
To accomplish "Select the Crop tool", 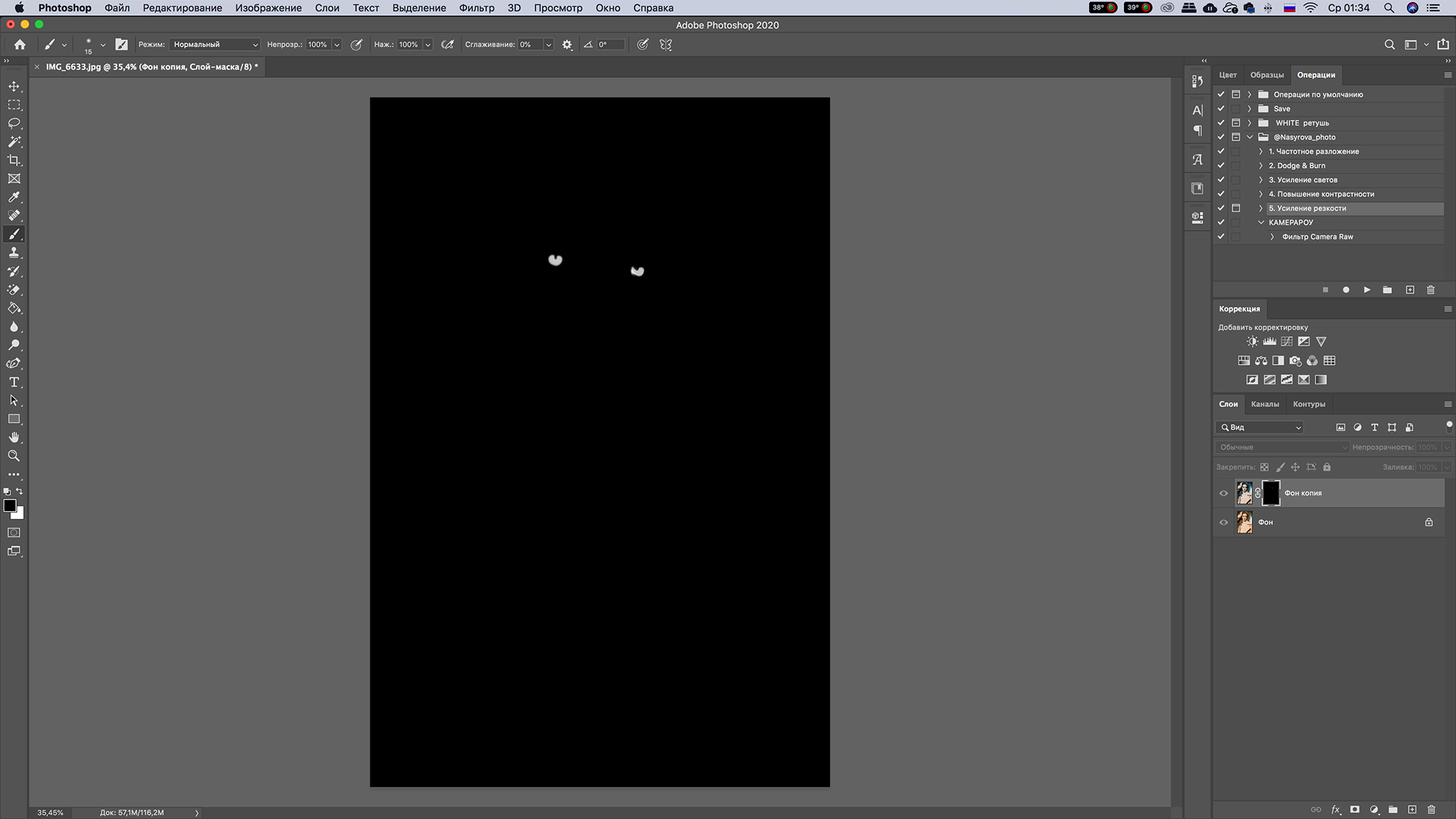I will click(x=14, y=160).
